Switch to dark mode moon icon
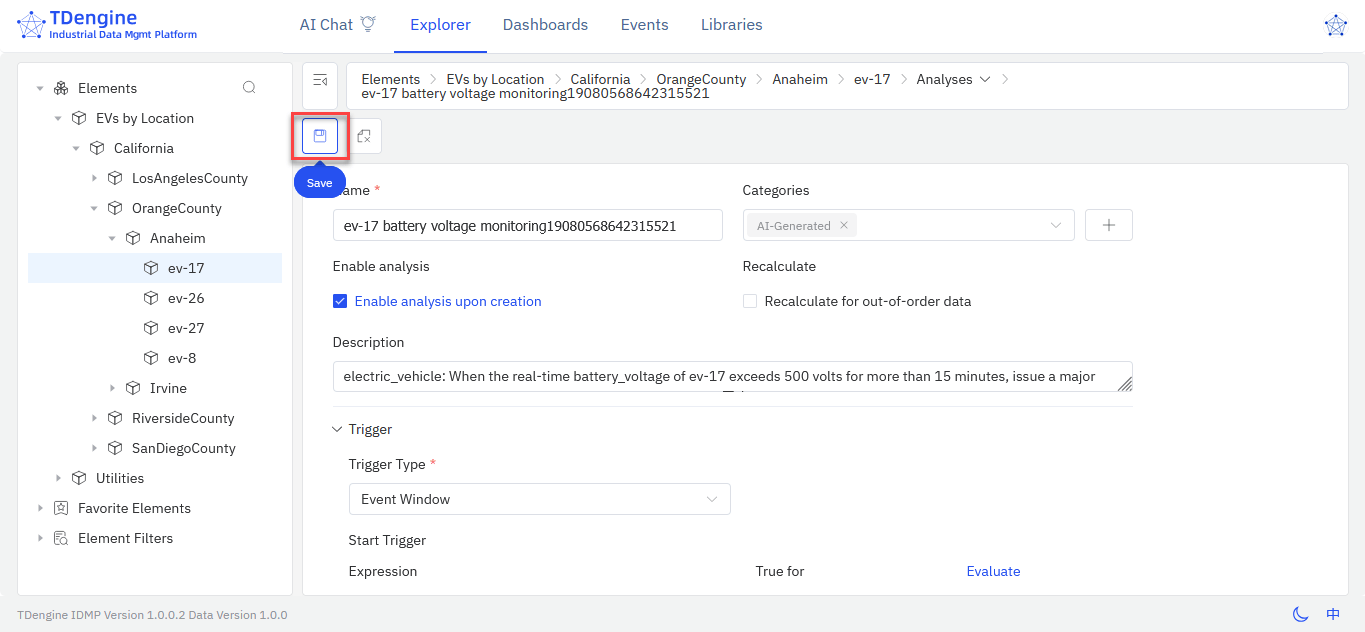 pyautogui.click(x=1300, y=614)
